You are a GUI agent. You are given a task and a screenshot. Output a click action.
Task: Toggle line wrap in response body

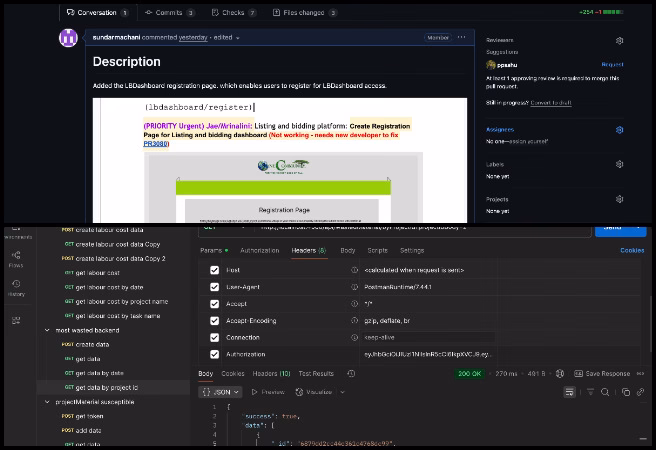coord(569,392)
